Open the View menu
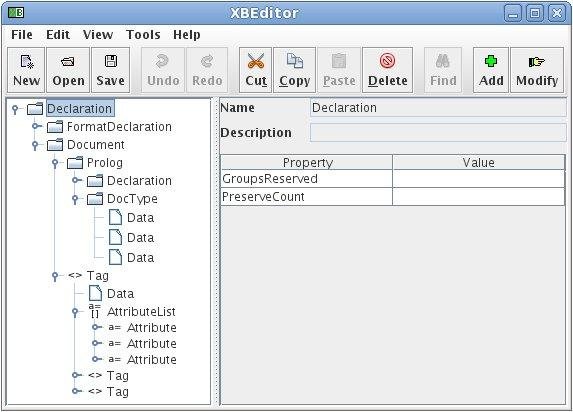573x412 pixels. [98, 35]
